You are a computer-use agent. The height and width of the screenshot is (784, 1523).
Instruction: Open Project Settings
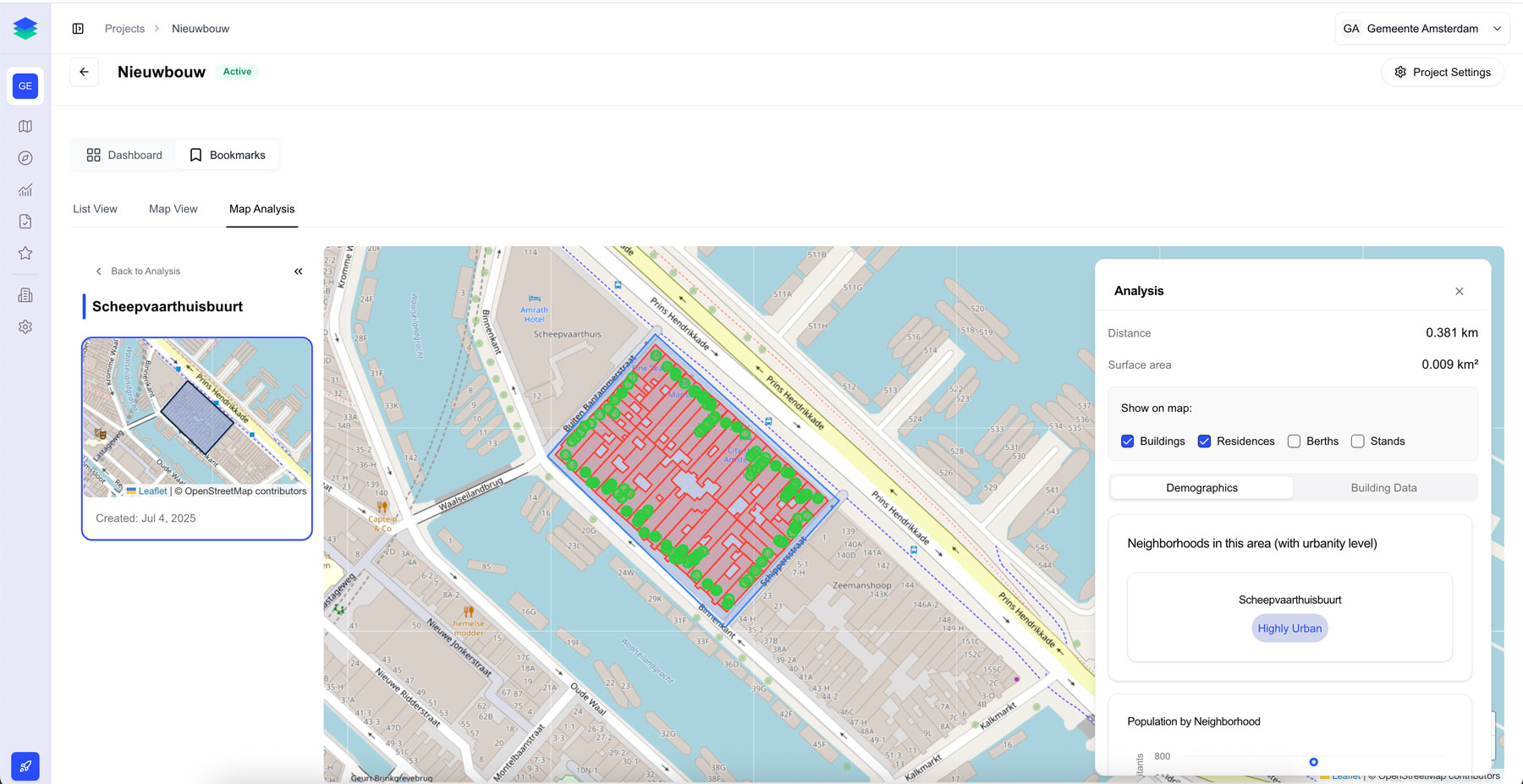click(x=1443, y=72)
